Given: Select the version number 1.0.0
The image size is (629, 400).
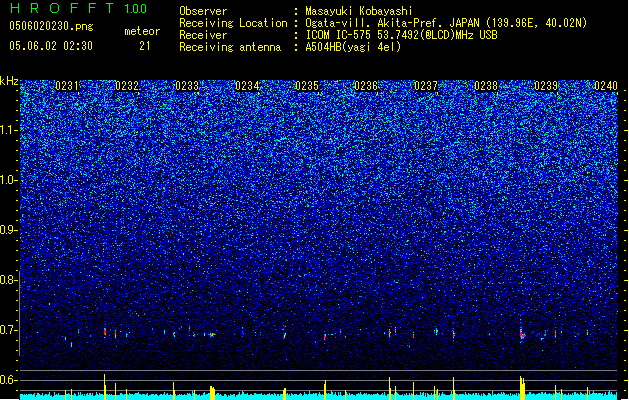Looking at the screenshot, I should tap(135, 8).
